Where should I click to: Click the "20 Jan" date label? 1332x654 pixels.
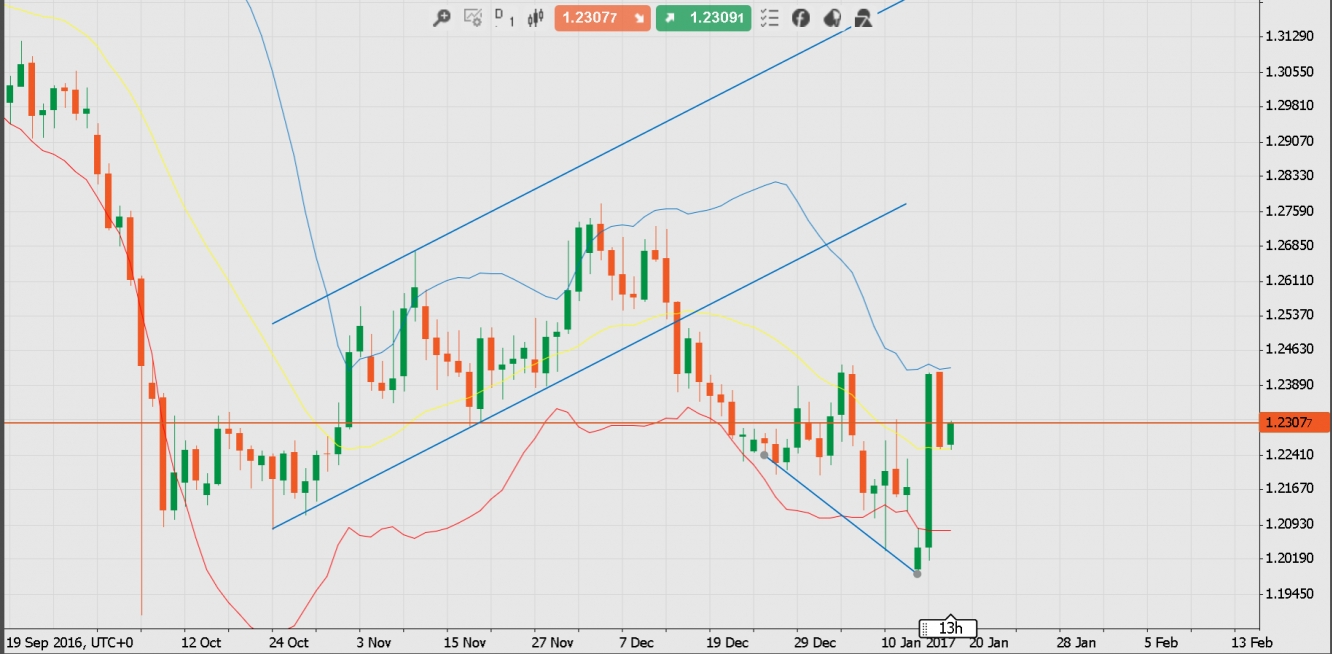pyautogui.click(x=988, y=642)
